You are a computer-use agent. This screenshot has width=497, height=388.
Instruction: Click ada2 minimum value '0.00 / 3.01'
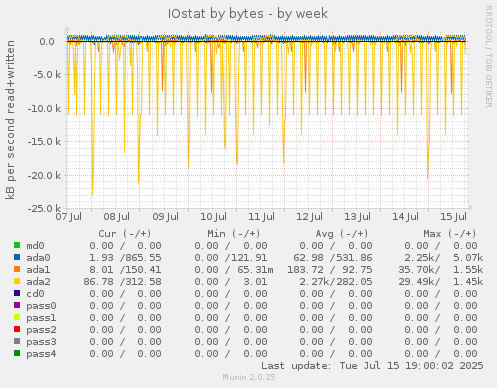point(231,282)
